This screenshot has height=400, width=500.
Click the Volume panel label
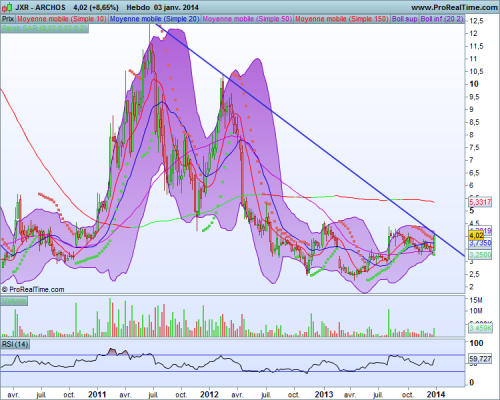point(14,301)
